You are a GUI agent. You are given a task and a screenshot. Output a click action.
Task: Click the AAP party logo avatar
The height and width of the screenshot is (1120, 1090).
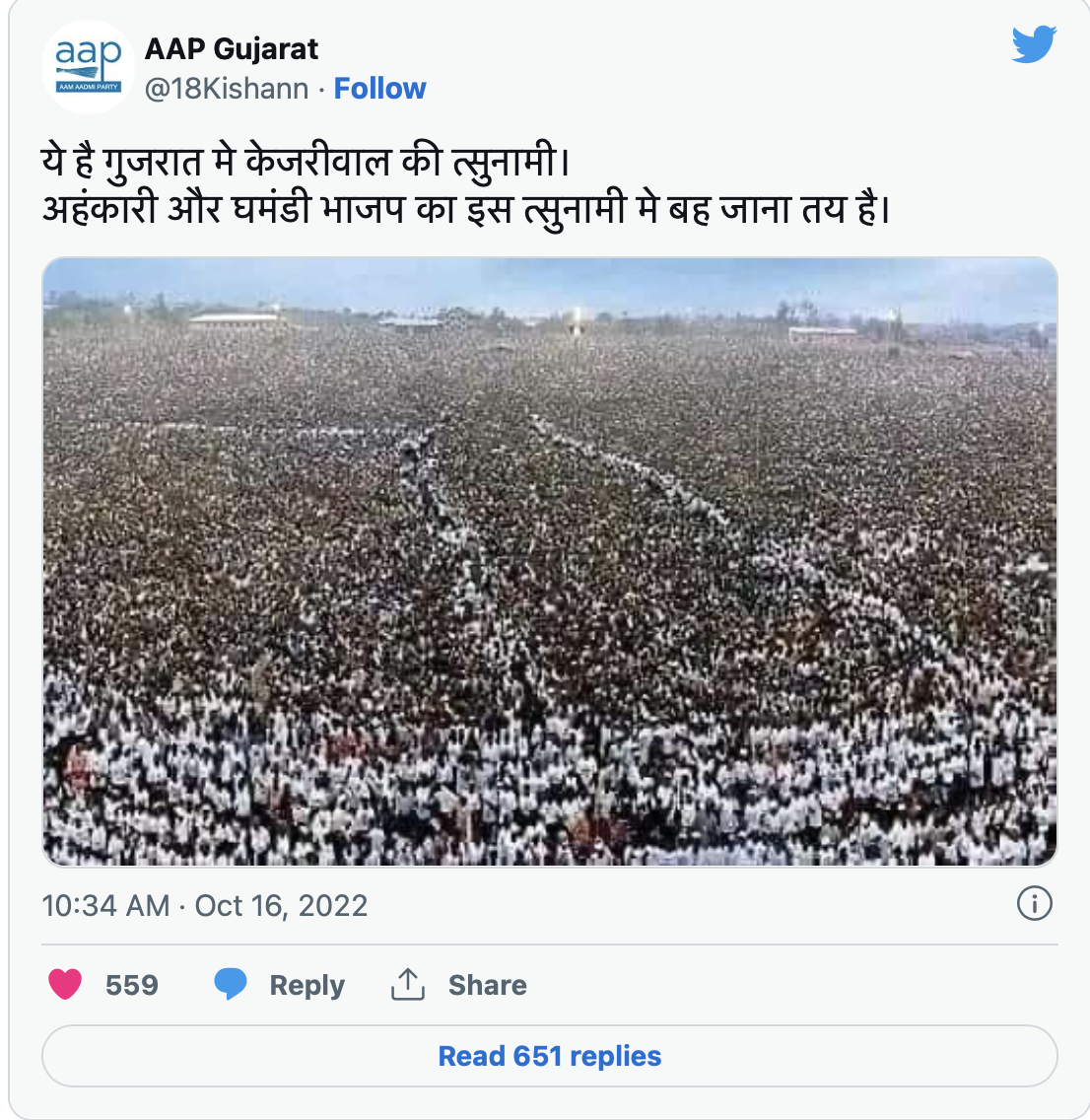point(89,67)
